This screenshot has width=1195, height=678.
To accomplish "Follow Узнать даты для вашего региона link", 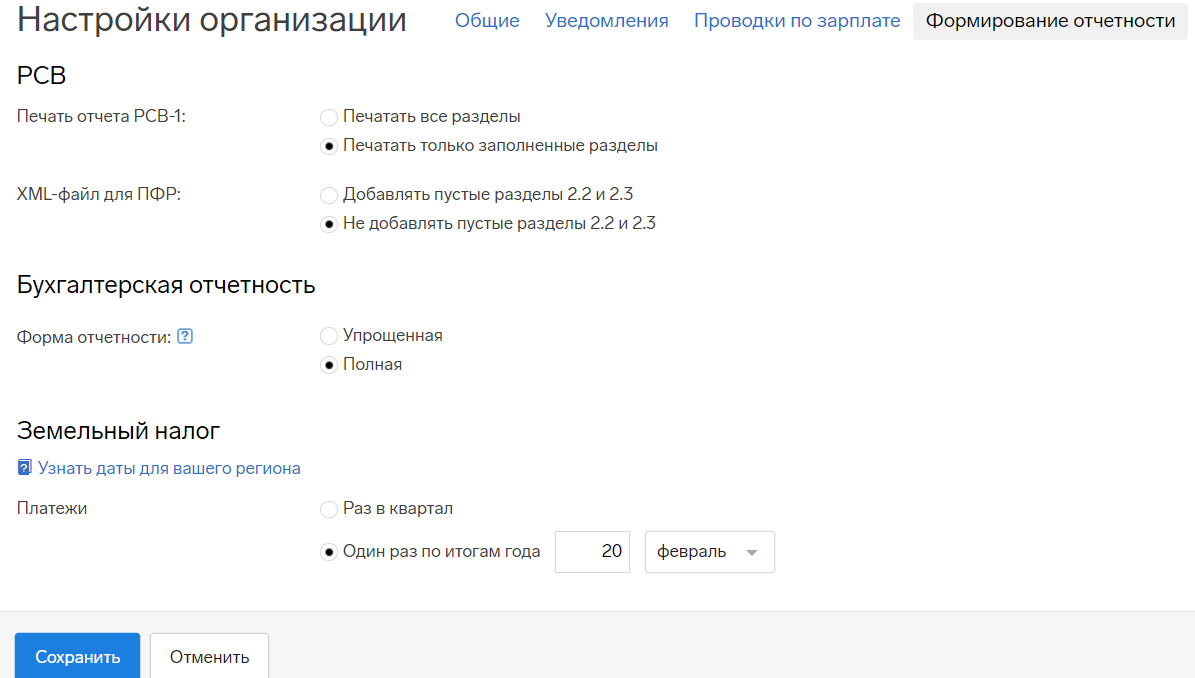I will (x=169, y=468).
